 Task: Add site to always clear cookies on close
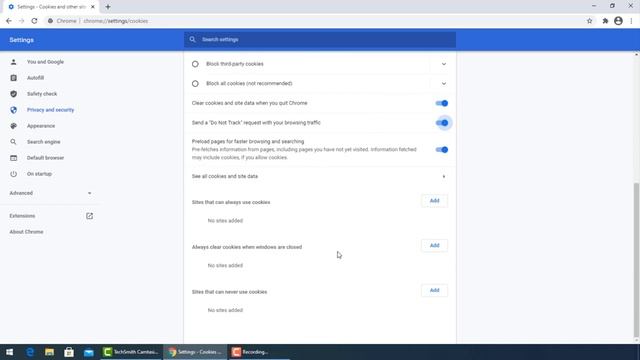[x=434, y=245]
